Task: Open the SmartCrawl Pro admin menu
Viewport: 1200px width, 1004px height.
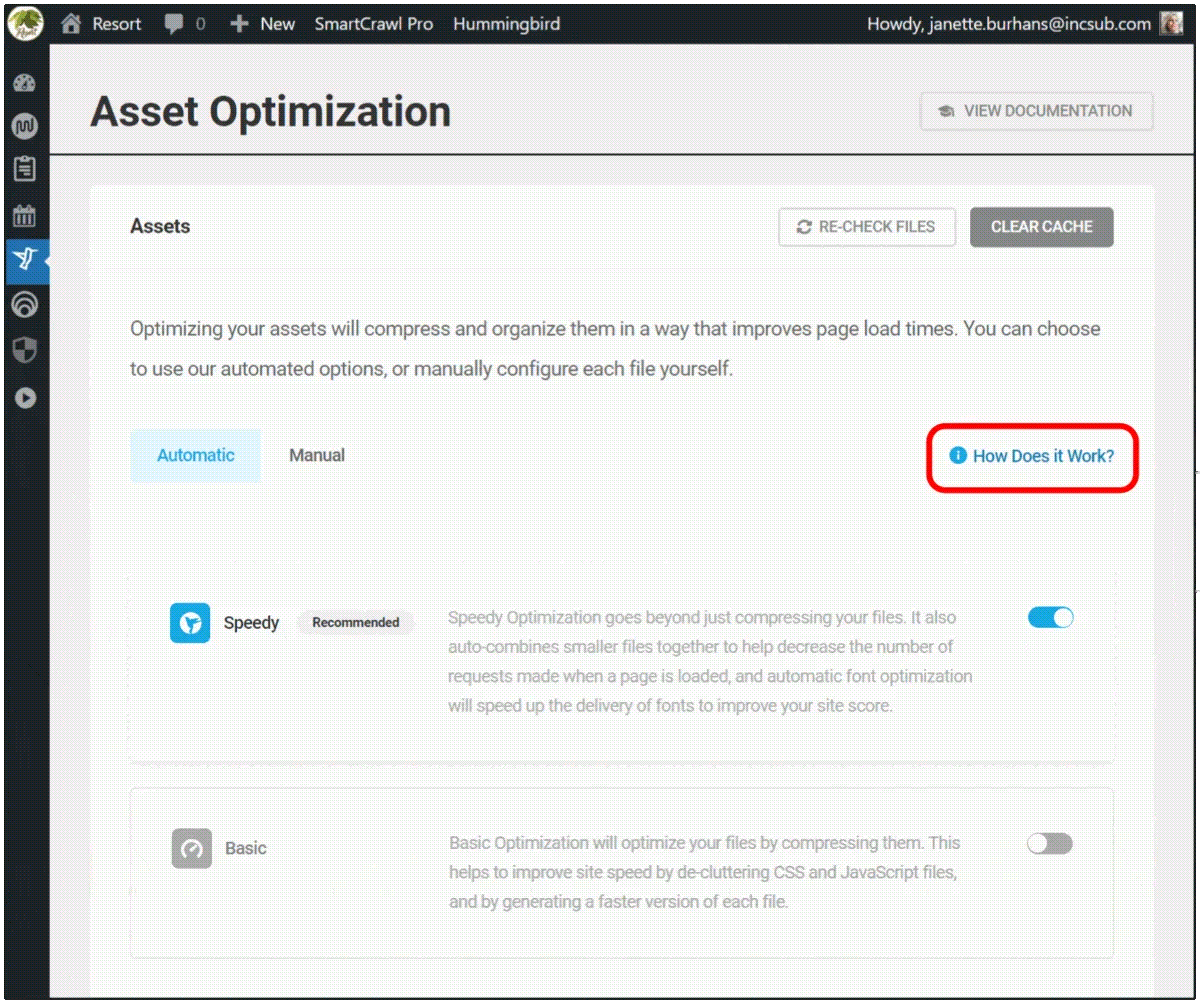Action: click(x=374, y=23)
